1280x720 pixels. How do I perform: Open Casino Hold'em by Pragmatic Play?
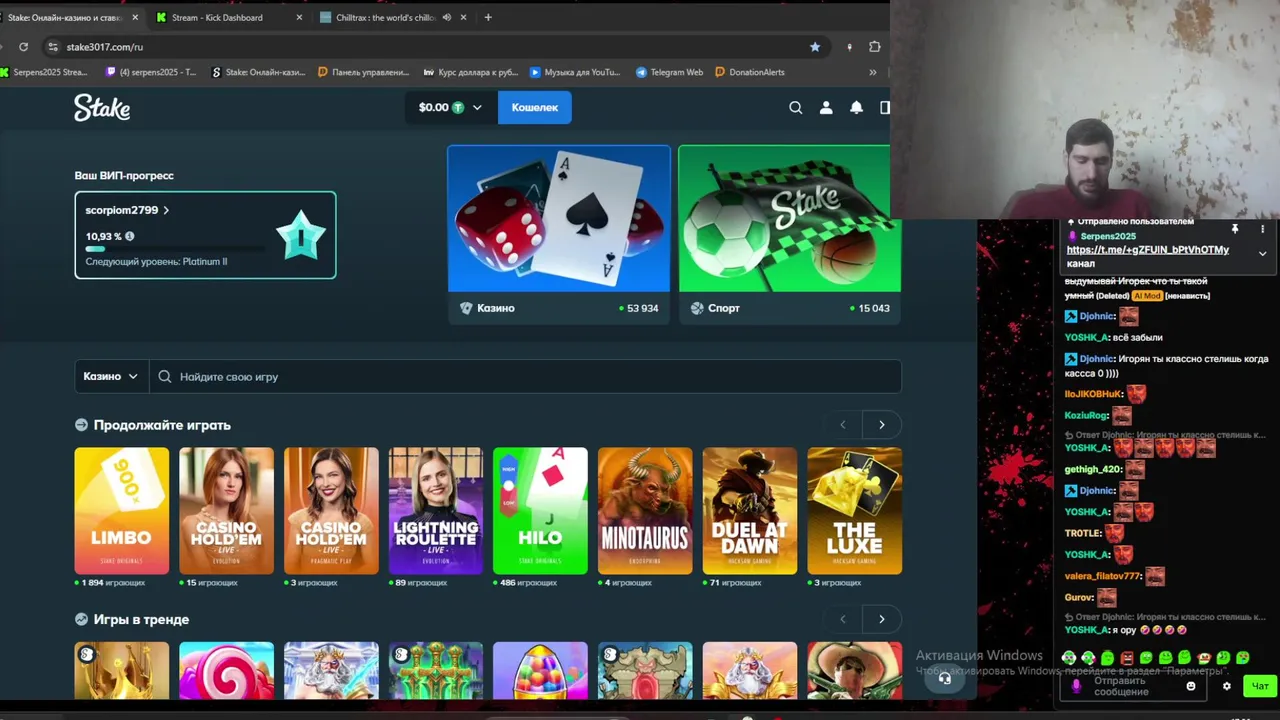[331, 511]
